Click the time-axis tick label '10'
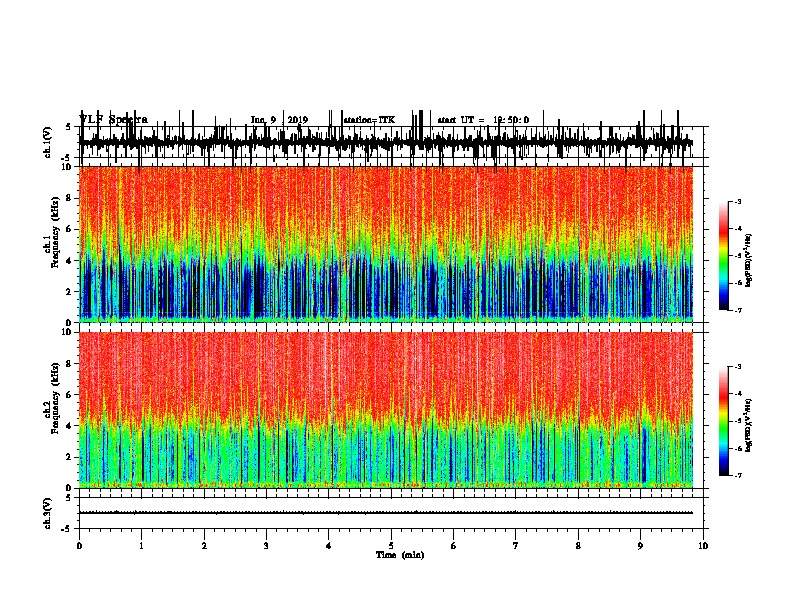This screenshot has height=612, width=792. (x=703, y=546)
